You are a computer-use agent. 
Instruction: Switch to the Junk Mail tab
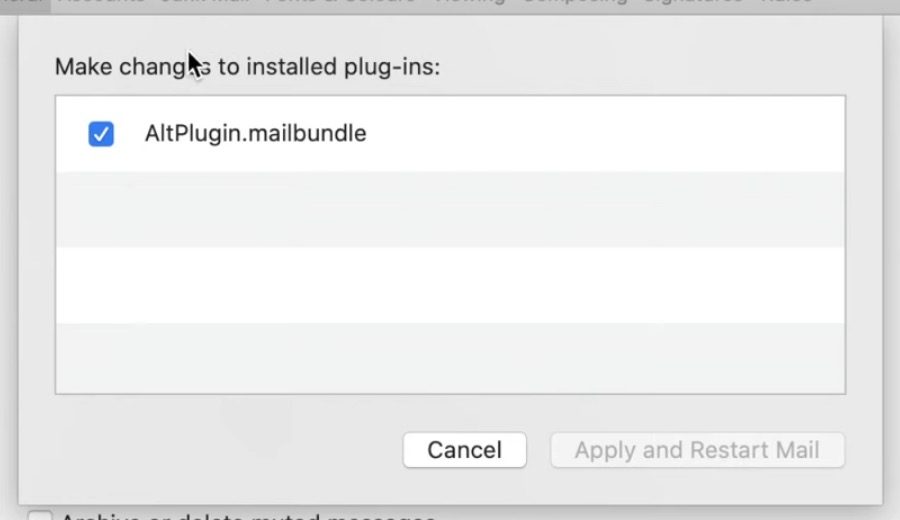click(205, 2)
